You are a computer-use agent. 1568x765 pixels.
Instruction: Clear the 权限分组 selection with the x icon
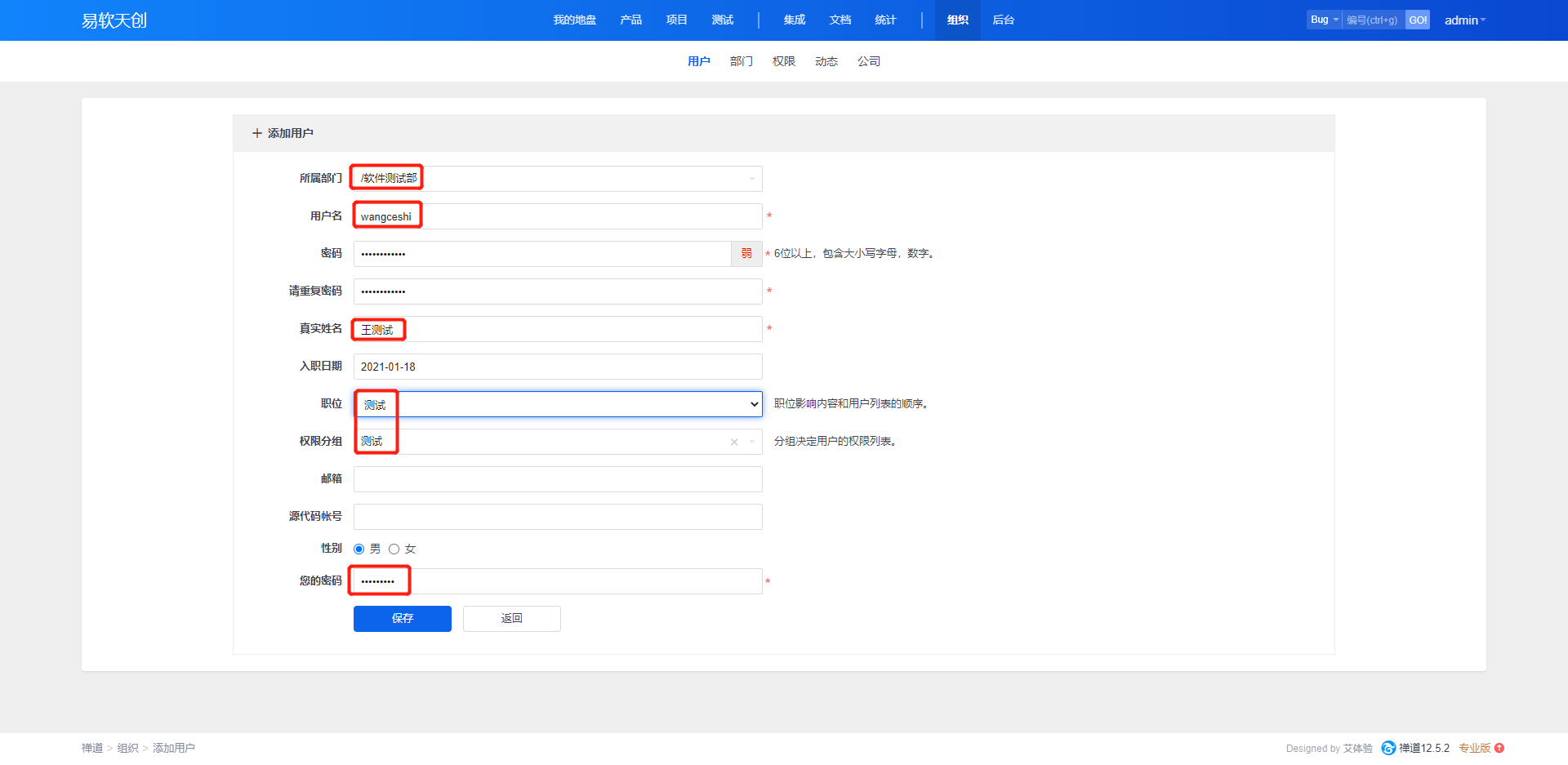[x=734, y=442]
